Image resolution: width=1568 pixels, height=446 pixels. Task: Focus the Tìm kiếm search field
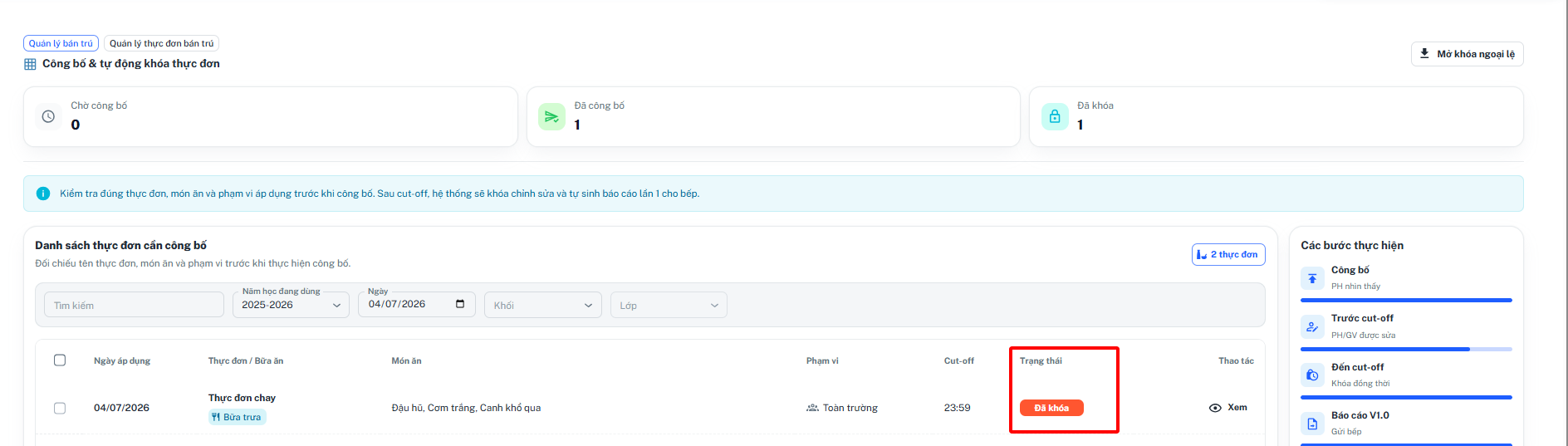click(134, 305)
